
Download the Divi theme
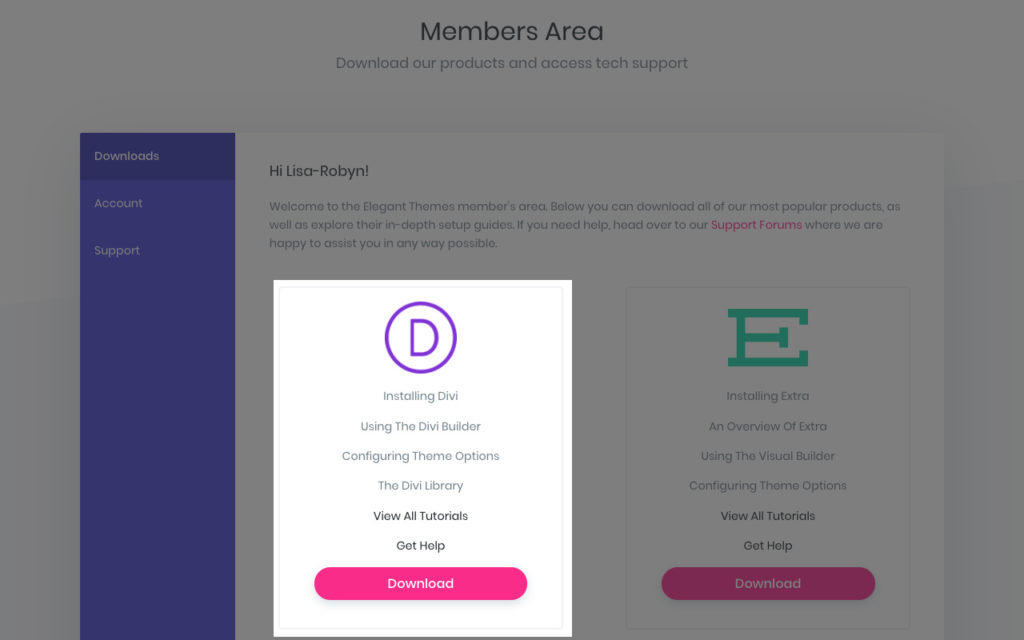pyautogui.click(x=421, y=583)
